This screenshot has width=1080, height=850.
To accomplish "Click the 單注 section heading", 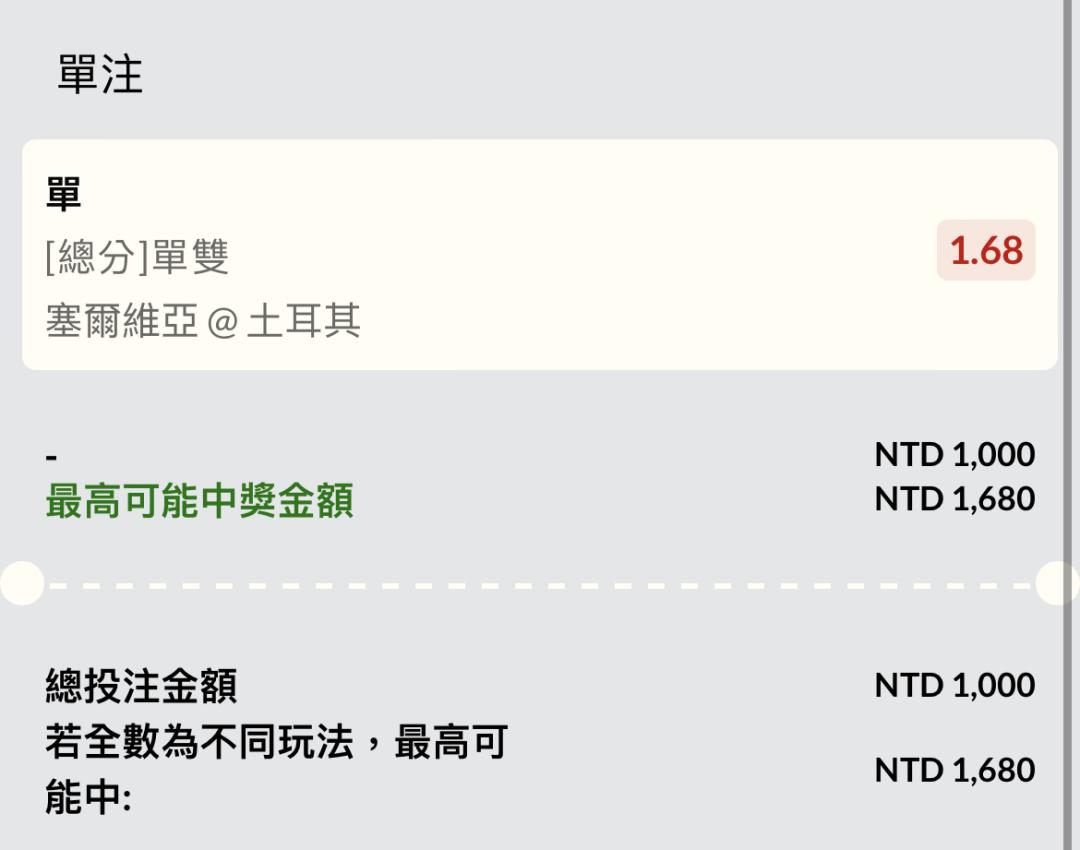I will pos(100,75).
